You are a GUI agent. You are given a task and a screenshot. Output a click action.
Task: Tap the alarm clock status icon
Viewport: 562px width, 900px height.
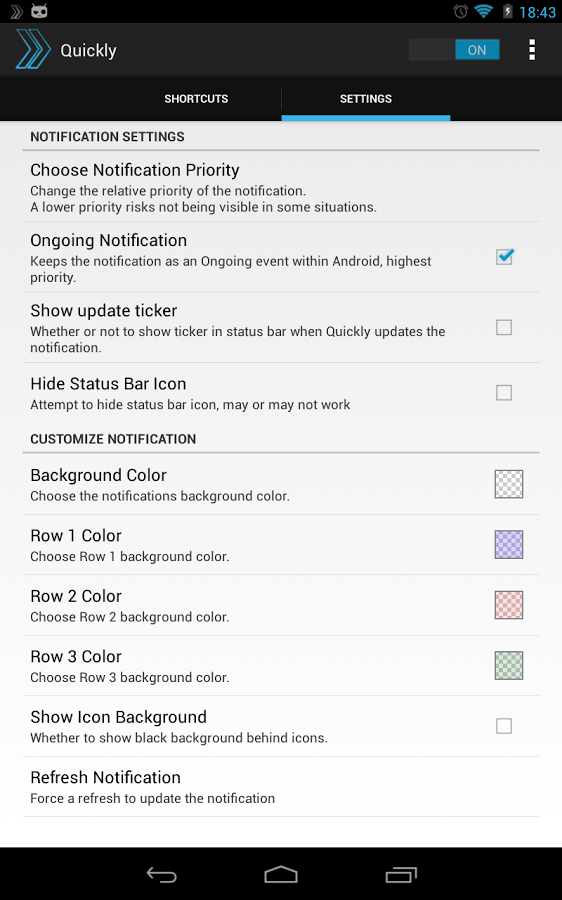(x=460, y=11)
